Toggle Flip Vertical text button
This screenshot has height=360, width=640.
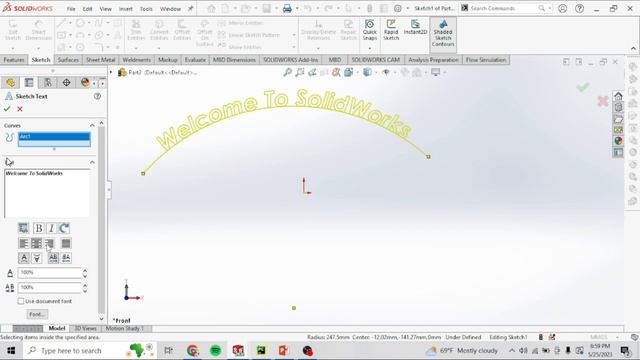pos(24,258)
